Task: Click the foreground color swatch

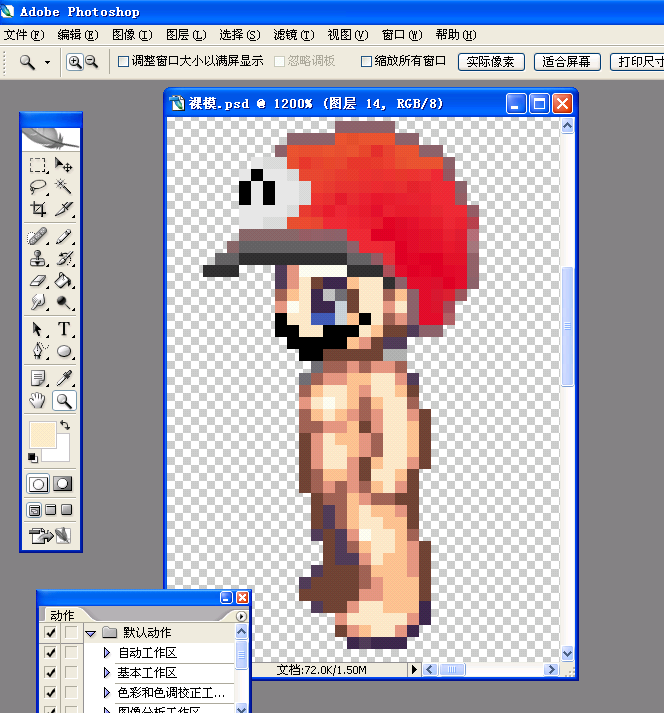Action: pos(43,434)
